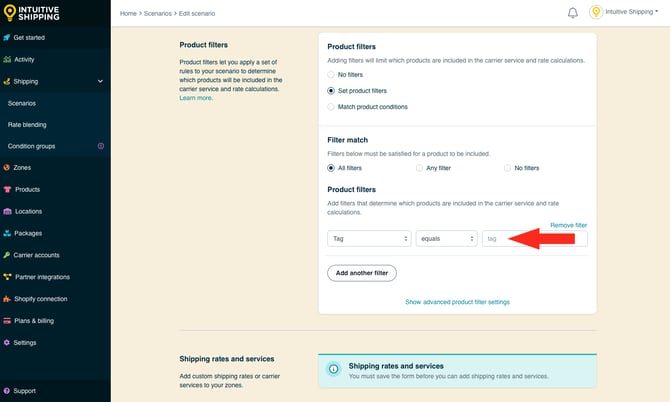670x402 pixels.
Task: Select the No filters radio option
Action: point(332,75)
